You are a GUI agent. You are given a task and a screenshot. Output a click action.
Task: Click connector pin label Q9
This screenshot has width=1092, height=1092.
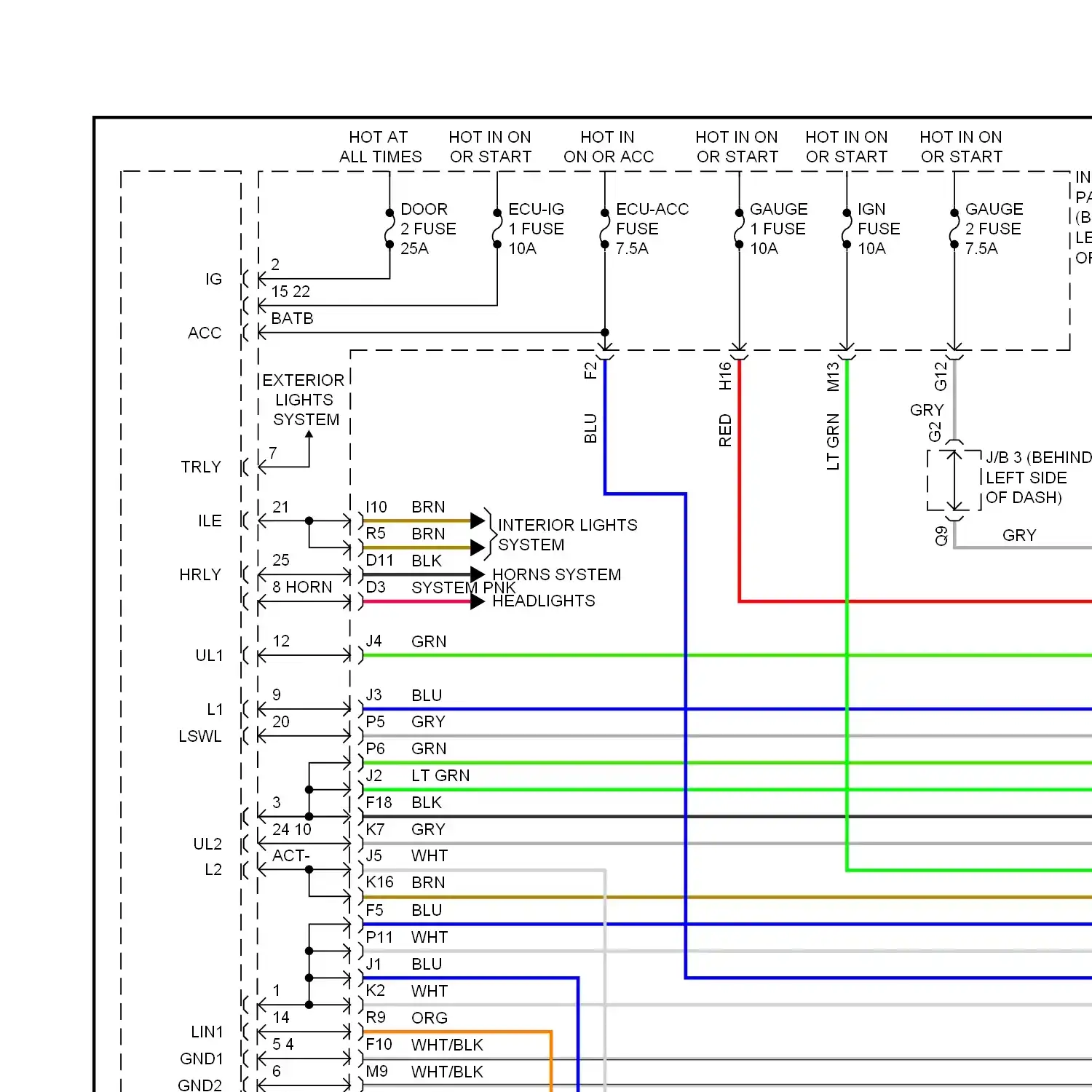(941, 536)
